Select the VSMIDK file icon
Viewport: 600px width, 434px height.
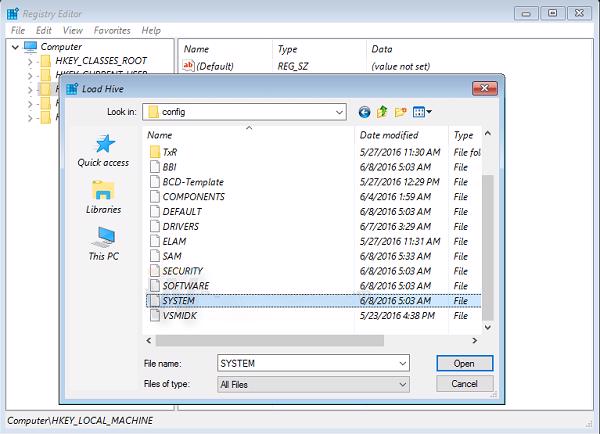click(x=155, y=315)
